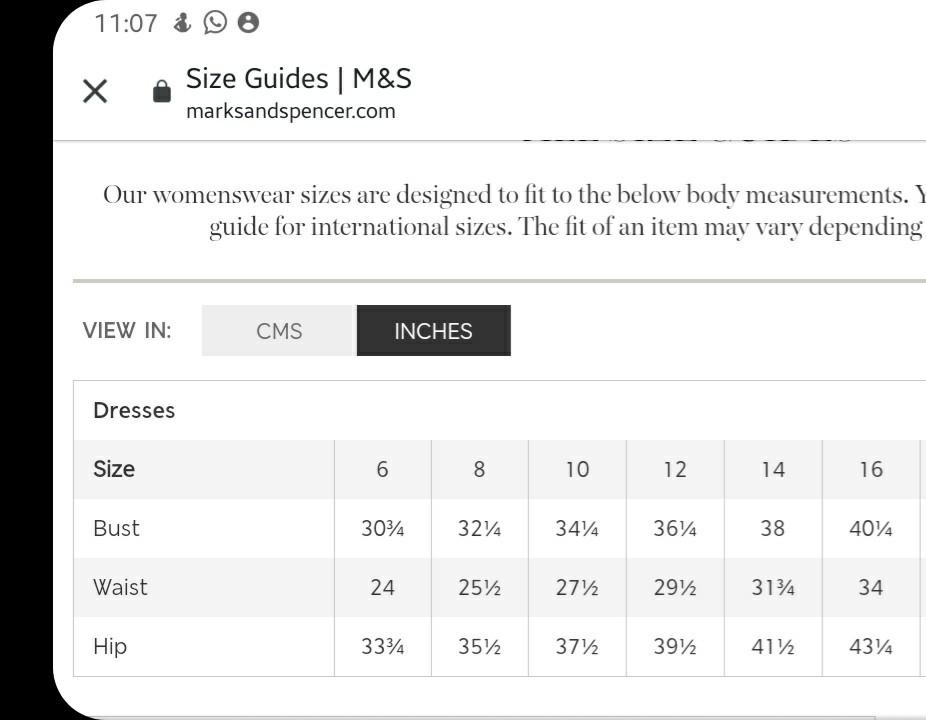The height and width of the screenshot is (720, 926).
Task: Tap the 11:07 clock in status bar
Action: 126,24
